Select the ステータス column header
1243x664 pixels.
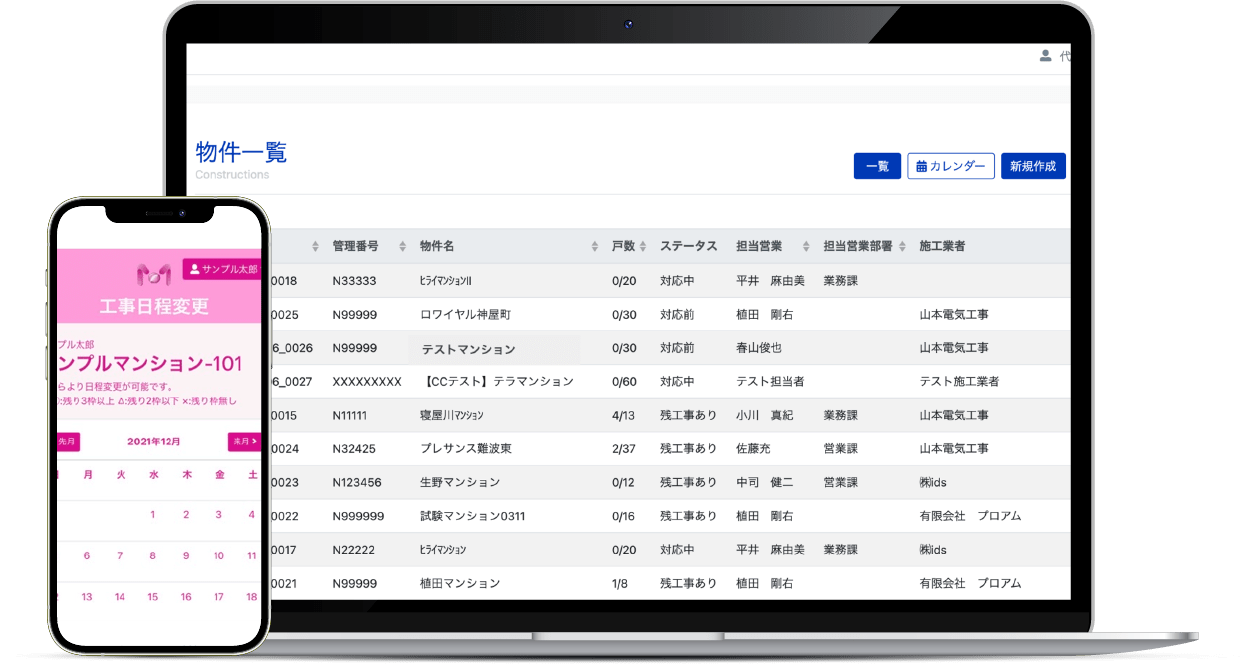pyautogui.click(x=688, y=246)
